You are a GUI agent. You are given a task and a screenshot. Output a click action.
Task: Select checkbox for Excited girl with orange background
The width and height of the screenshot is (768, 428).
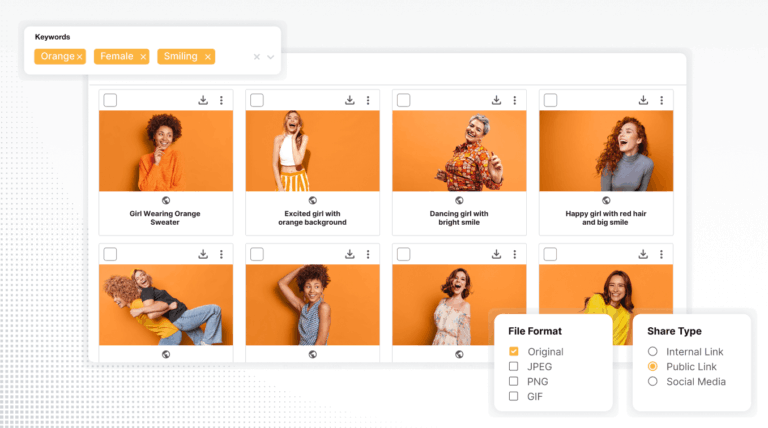(257, 100)
